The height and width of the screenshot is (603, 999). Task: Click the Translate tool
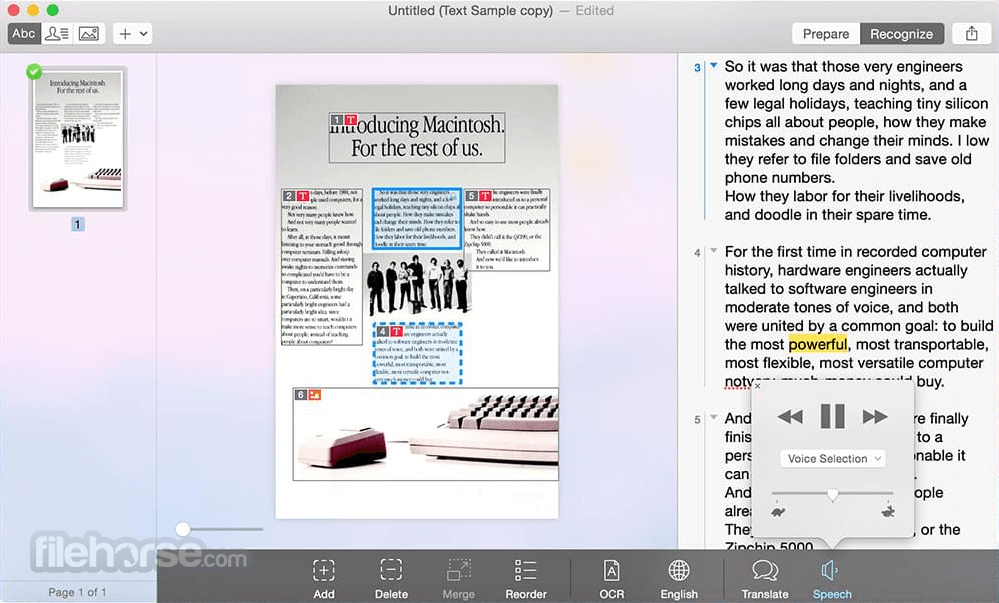[765, 579]
